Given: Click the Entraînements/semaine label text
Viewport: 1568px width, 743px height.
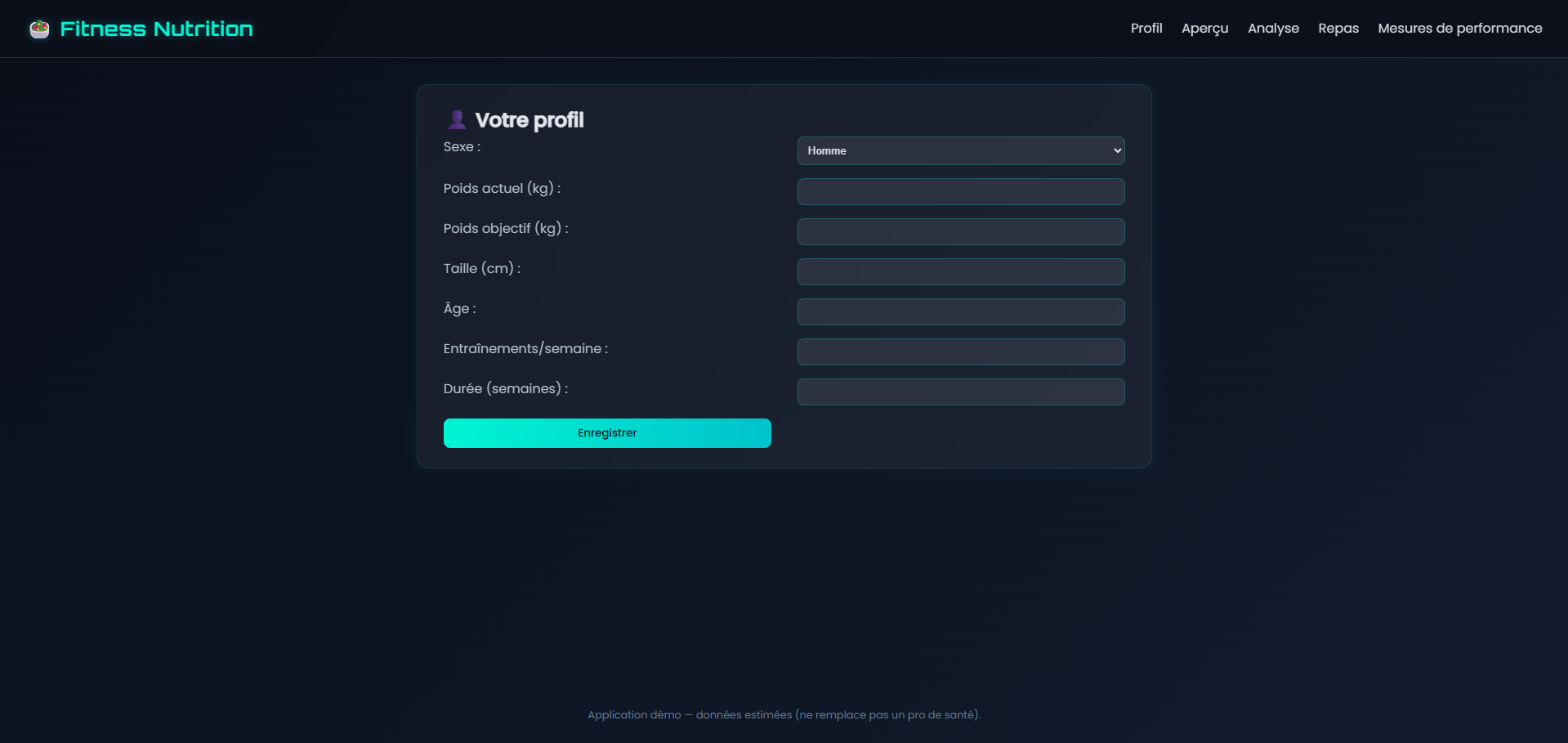Looking at the screenshot, I should click(525, 349).
